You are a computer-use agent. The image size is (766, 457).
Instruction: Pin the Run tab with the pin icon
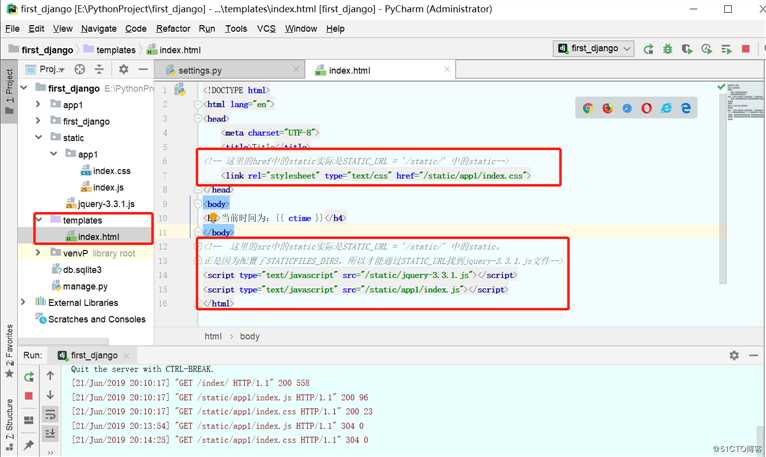tap(29, 444)
